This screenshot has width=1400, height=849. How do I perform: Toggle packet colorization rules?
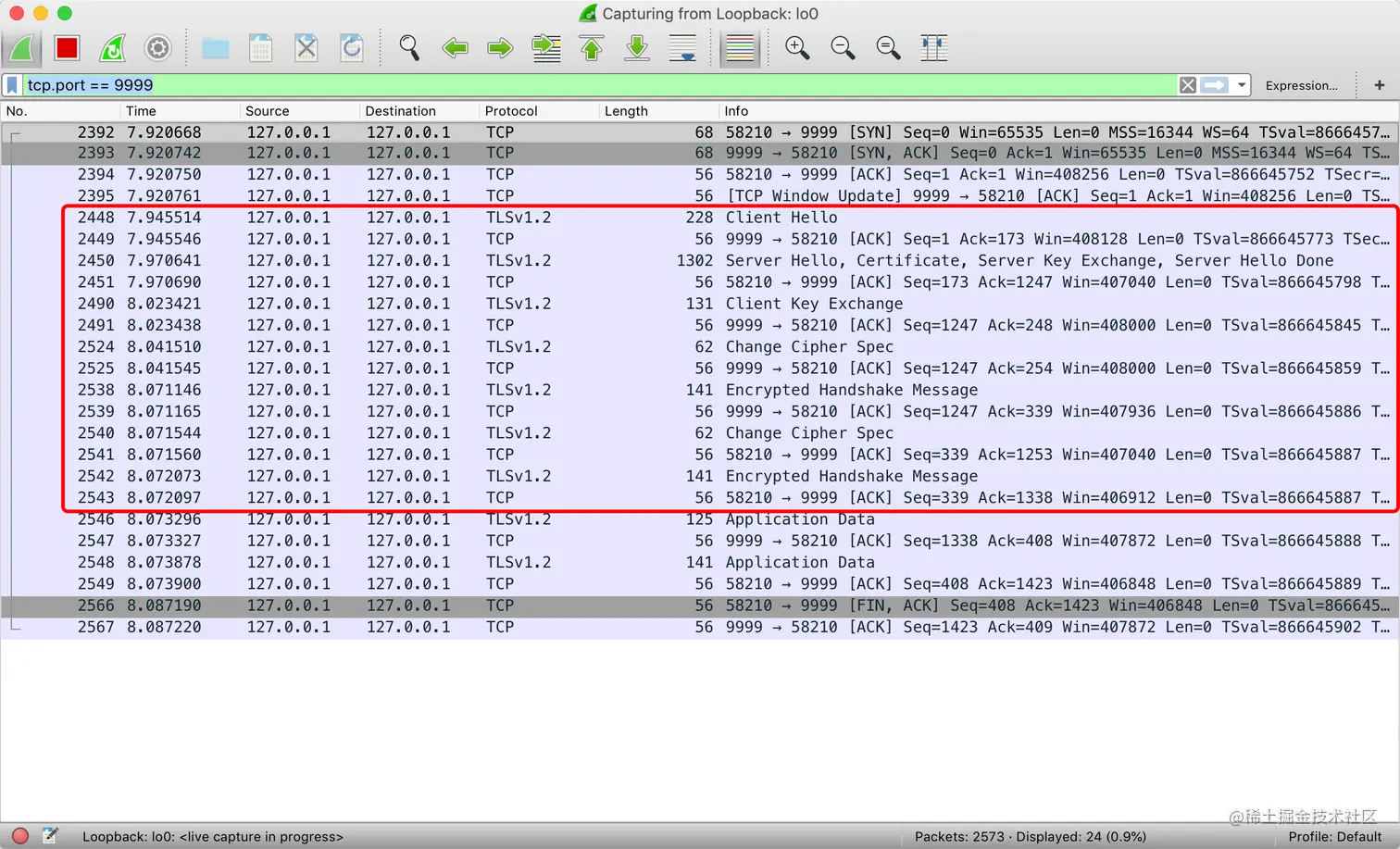[740, 48]
